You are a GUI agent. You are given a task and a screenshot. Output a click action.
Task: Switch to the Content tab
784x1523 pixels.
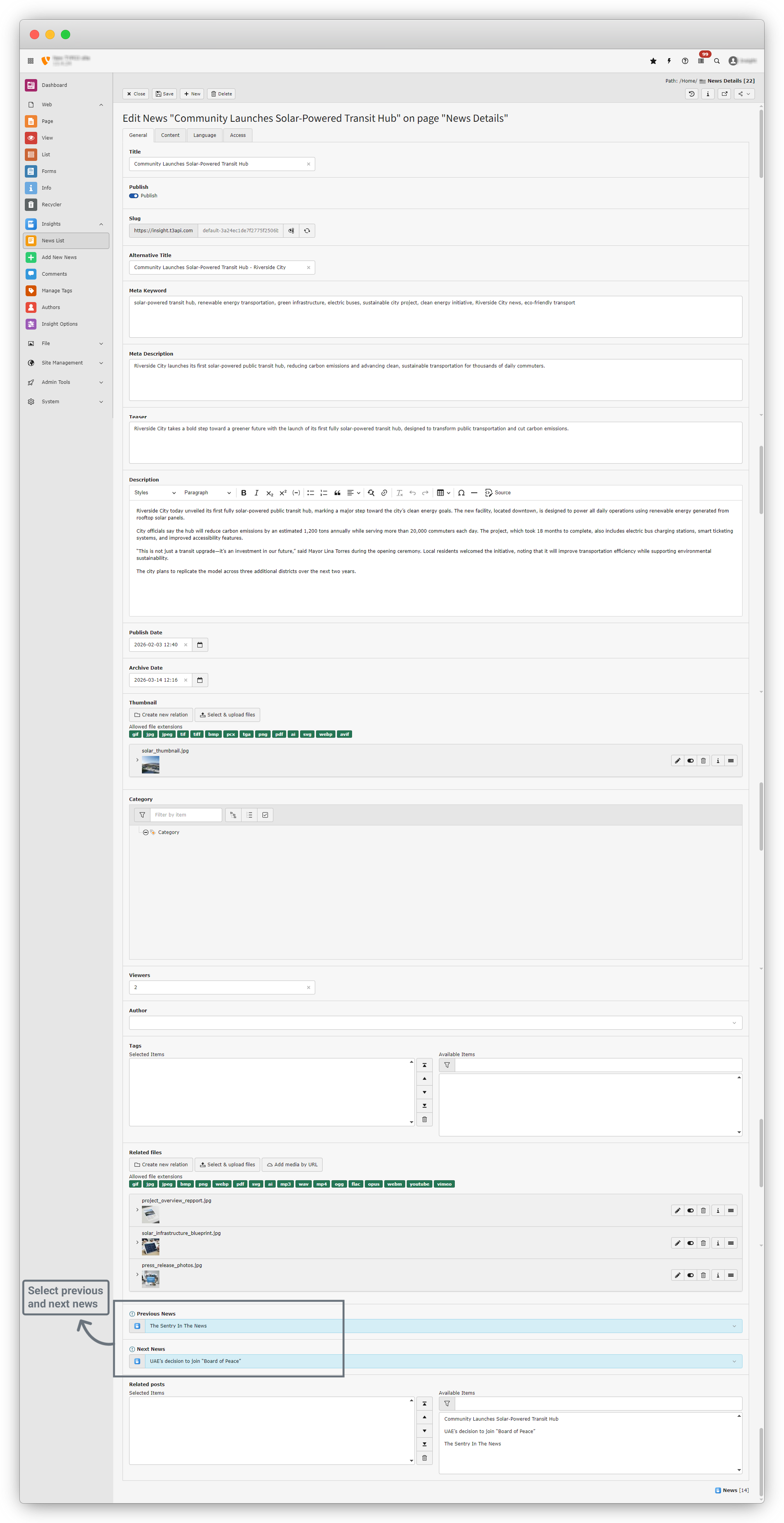(170, 135)
